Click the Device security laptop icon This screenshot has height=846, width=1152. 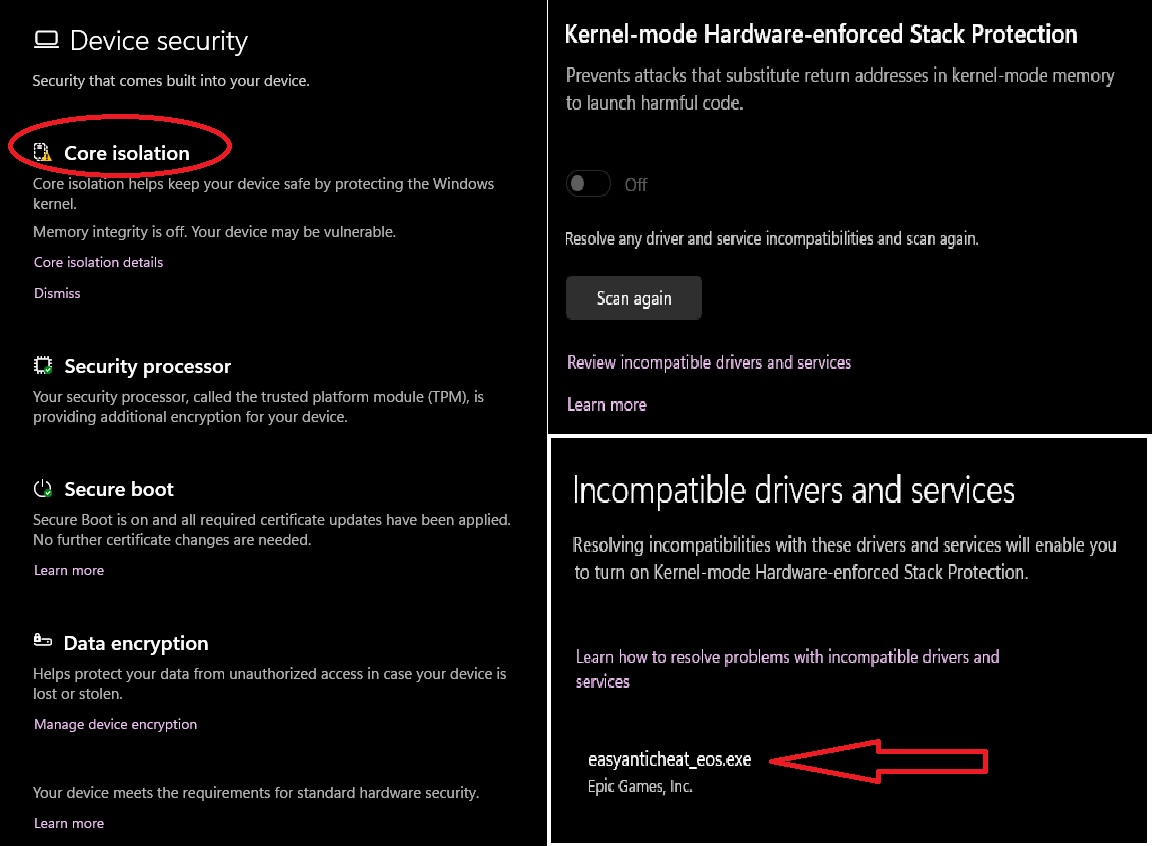(46, 40)
